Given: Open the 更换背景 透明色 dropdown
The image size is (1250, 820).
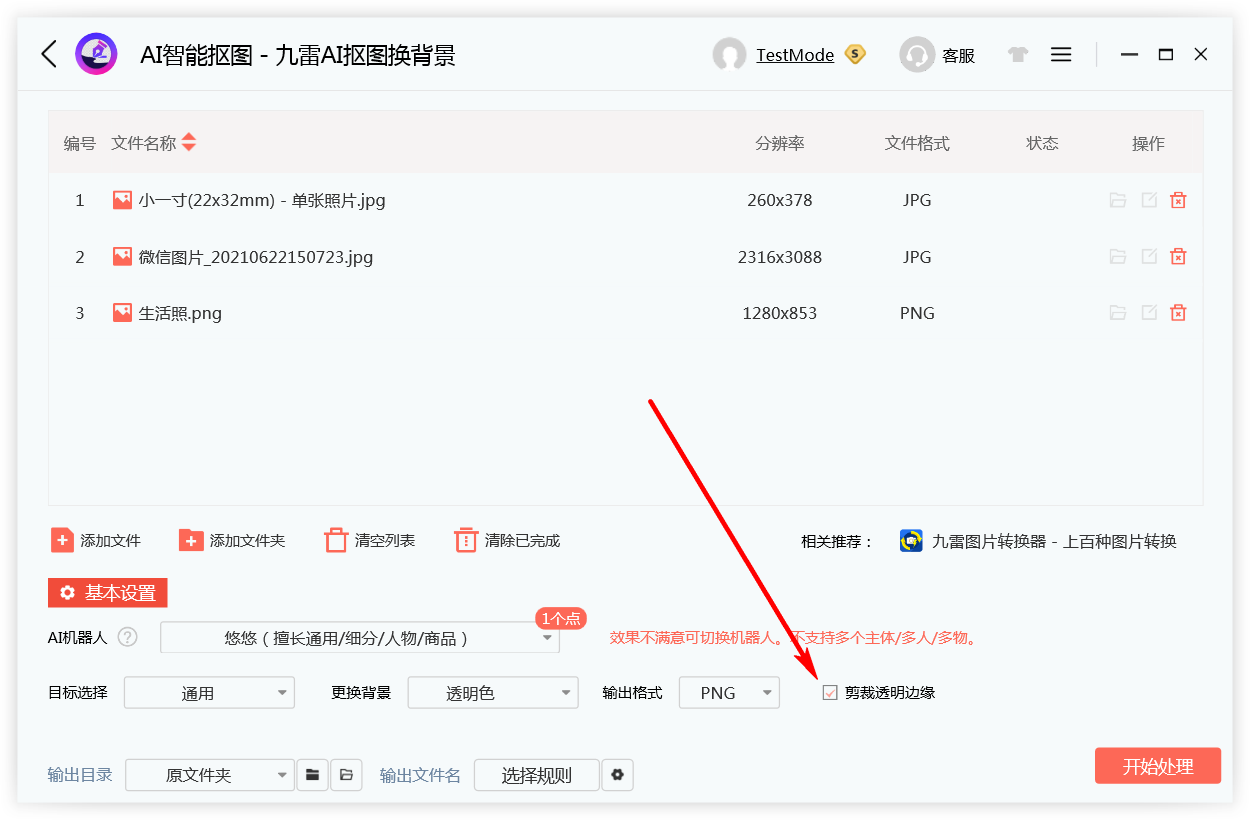Looking at the screenshot, I should tap(565, 693).
